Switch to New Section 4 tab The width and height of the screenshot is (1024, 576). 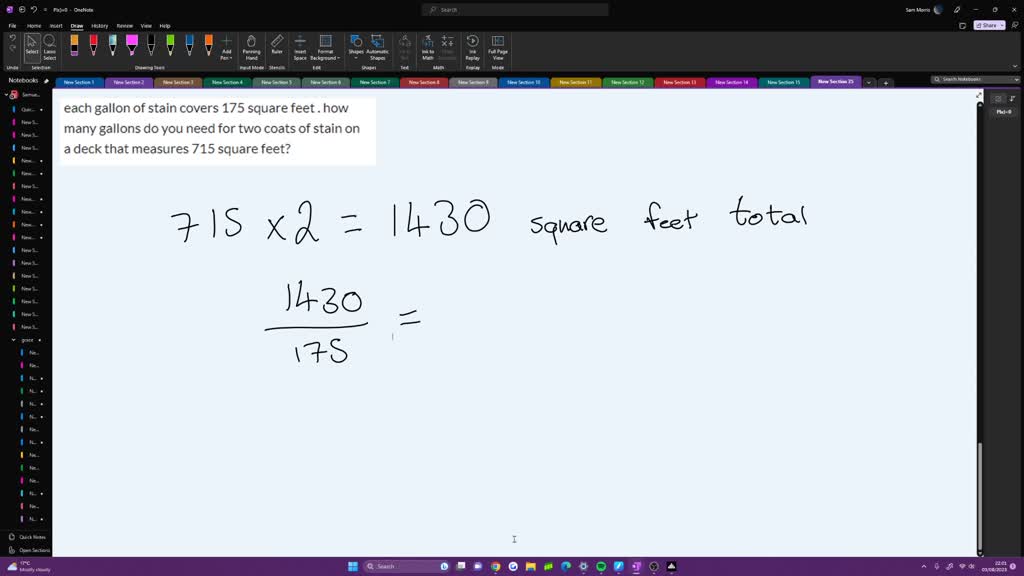[227, 82]
